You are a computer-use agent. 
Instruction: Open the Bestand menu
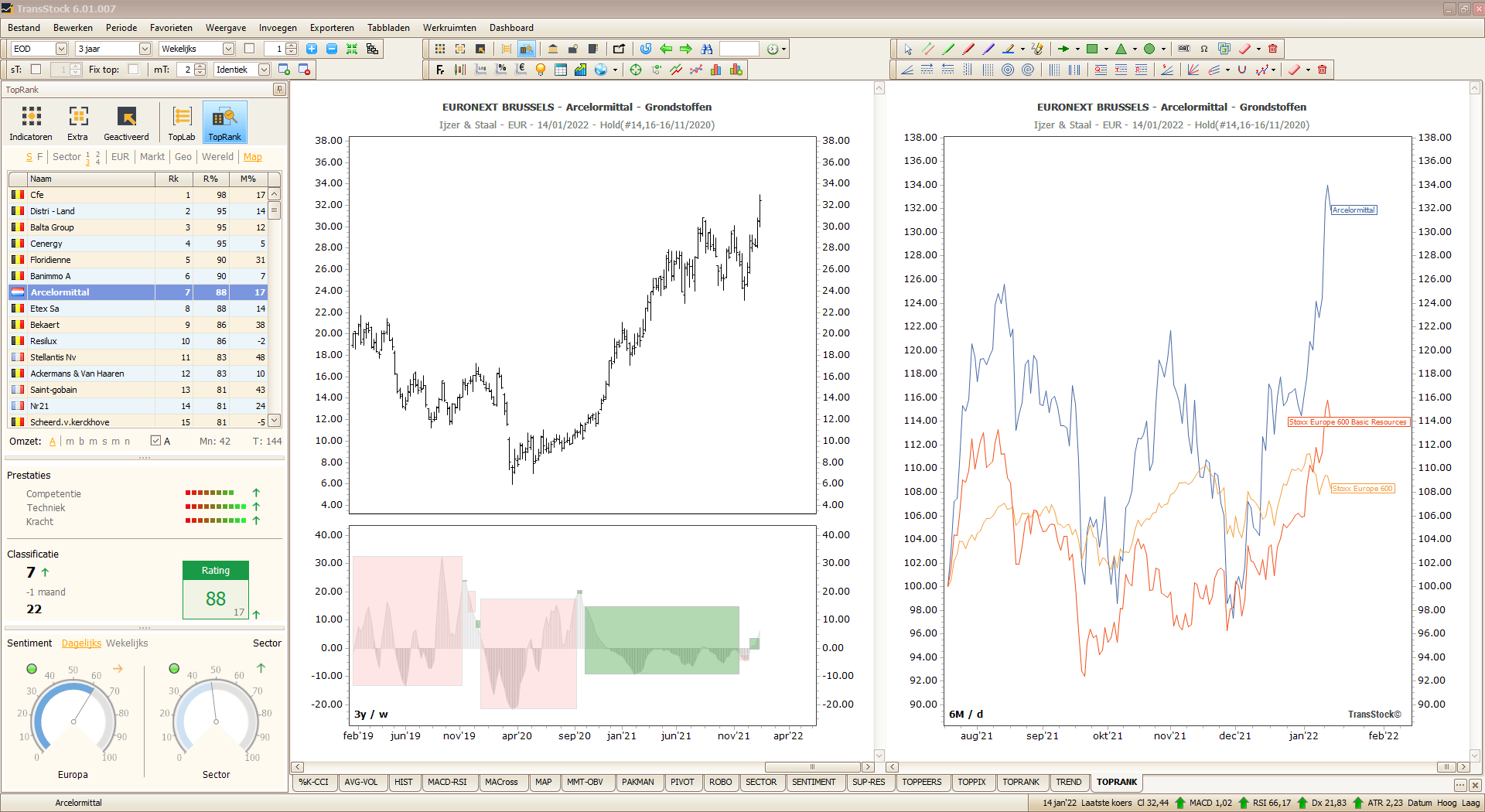click(x=24, y=28)
